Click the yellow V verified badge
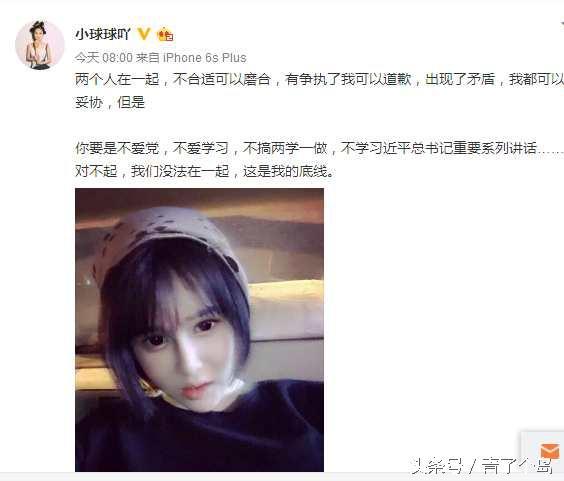564x481 pixels. pos(144,34)
